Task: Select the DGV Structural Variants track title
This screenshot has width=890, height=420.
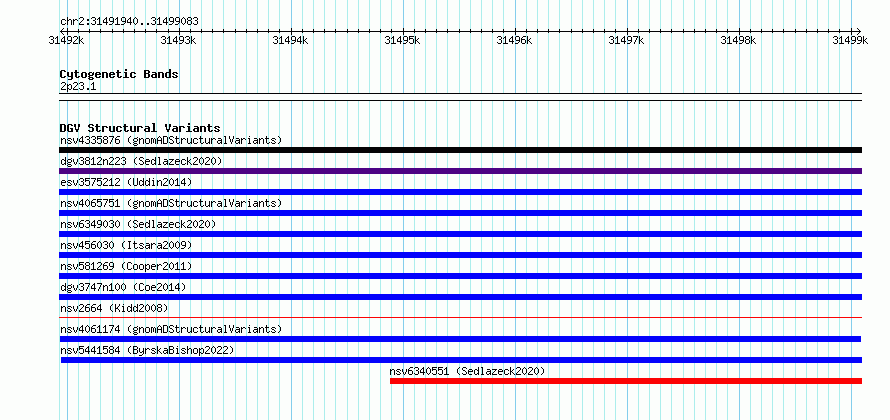Action: (x=140, y=128)
